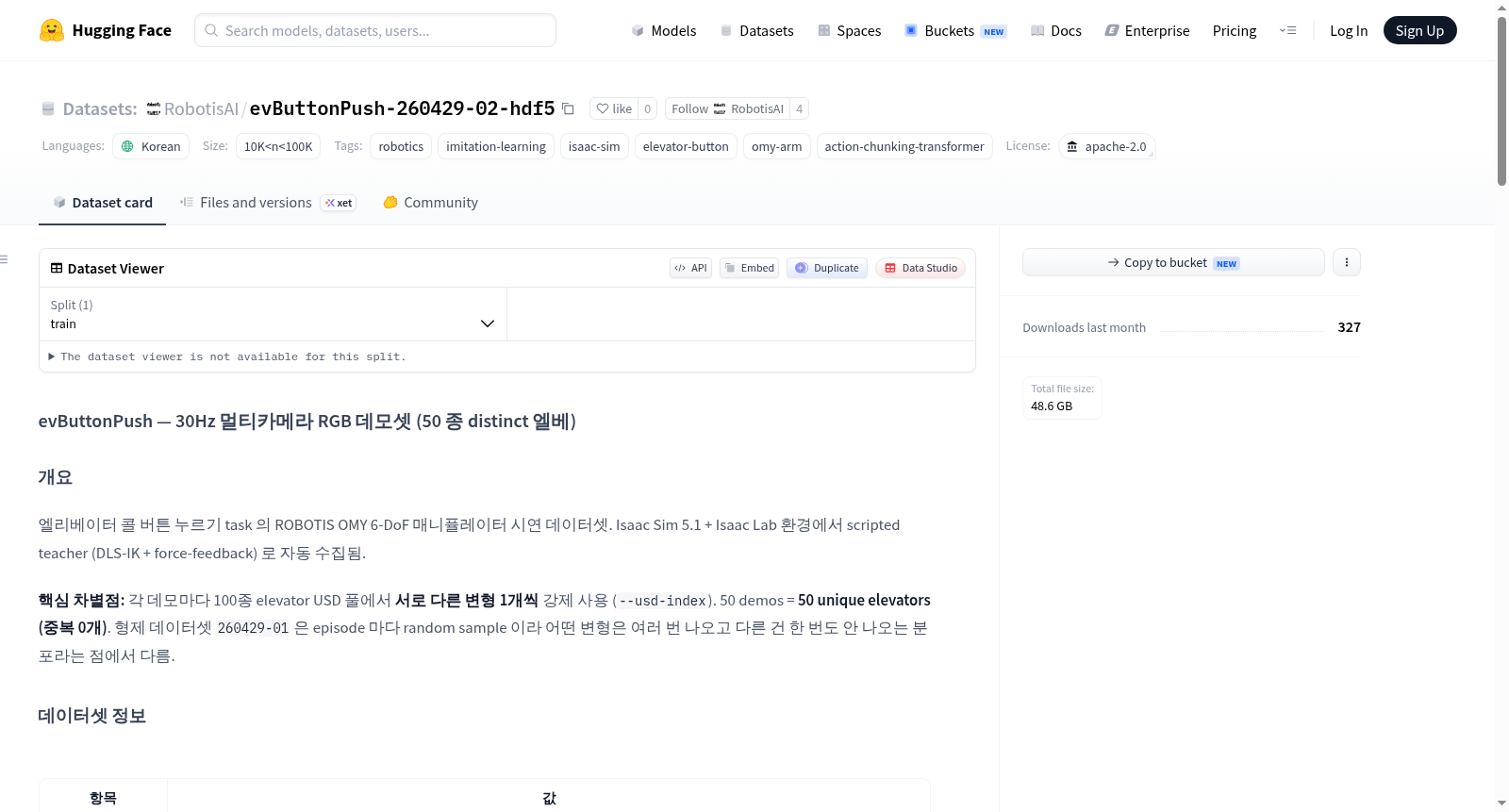Focus the search models and datasets field
This screenshot has height=812, width=1509.
[x=375, y=30]
